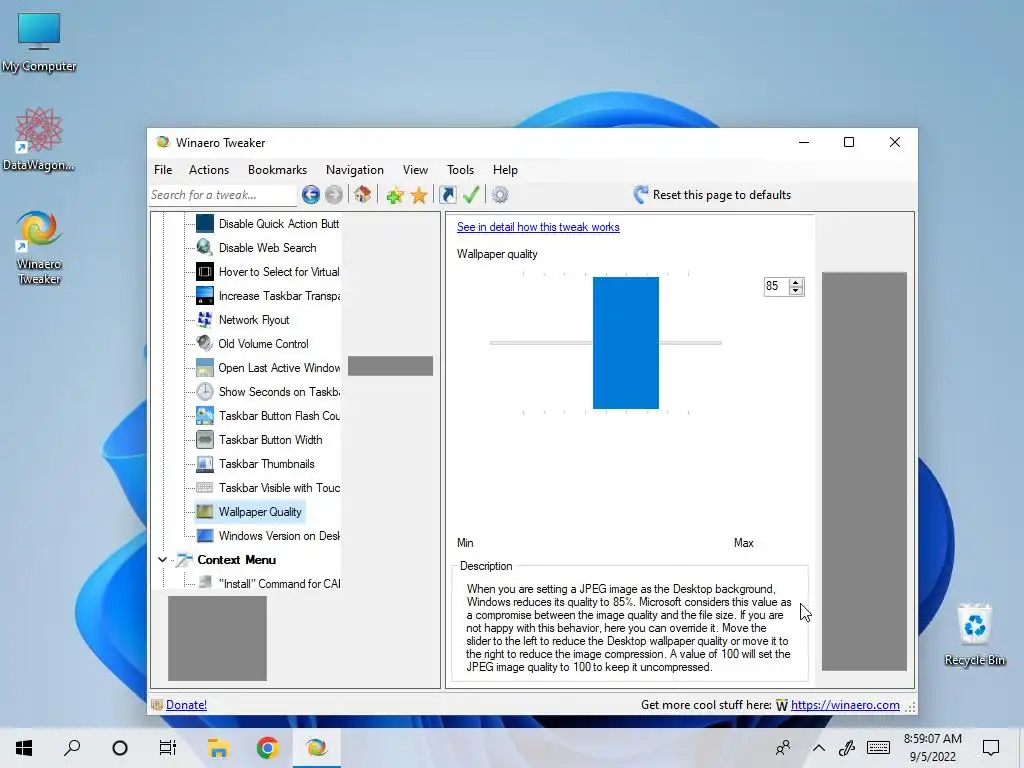Viewport: 1024px width, 768px height.
Task: Click the Donate! link
Action: pos(186,705)
